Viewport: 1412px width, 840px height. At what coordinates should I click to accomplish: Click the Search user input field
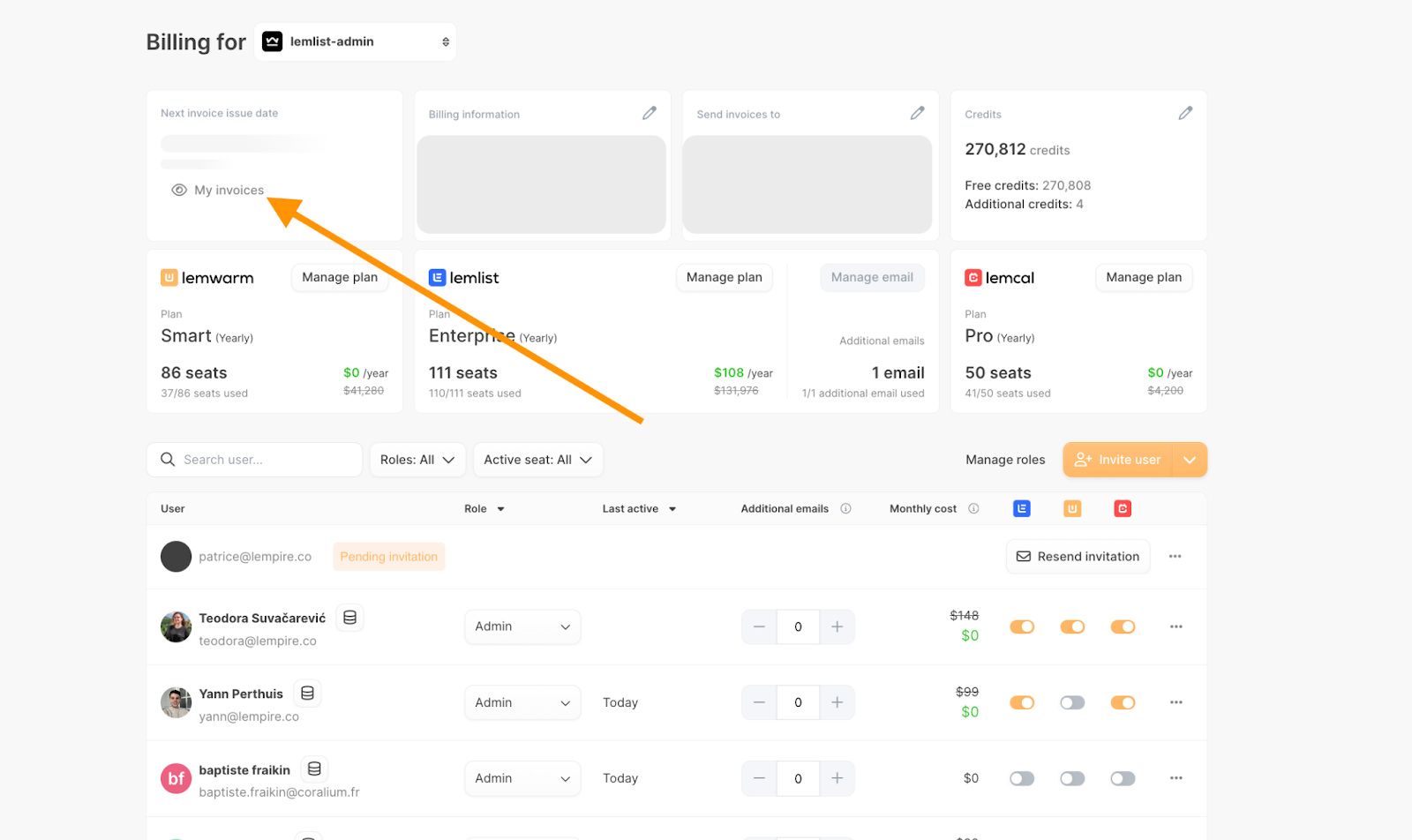(265, 460)
